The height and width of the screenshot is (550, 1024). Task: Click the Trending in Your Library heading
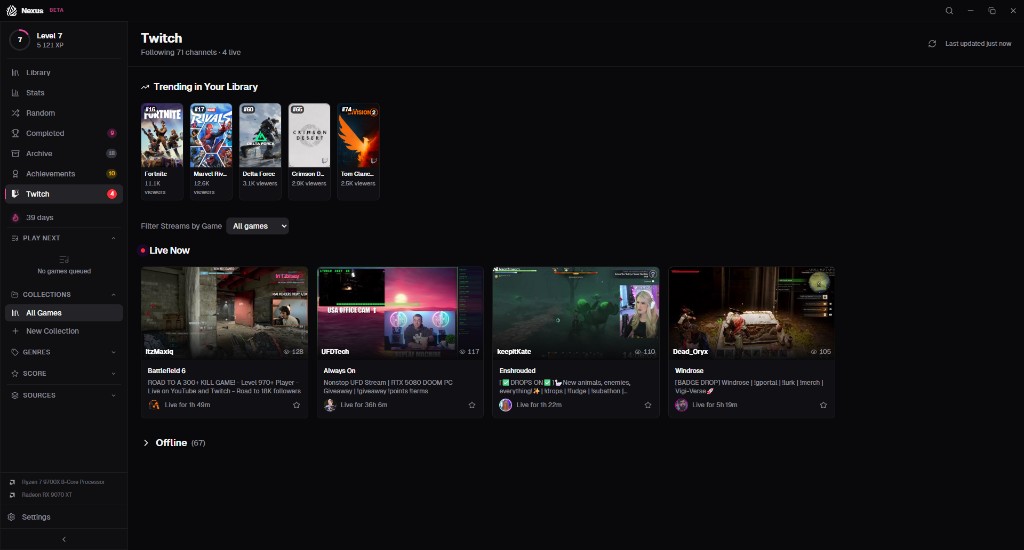[x=206, y=87]
